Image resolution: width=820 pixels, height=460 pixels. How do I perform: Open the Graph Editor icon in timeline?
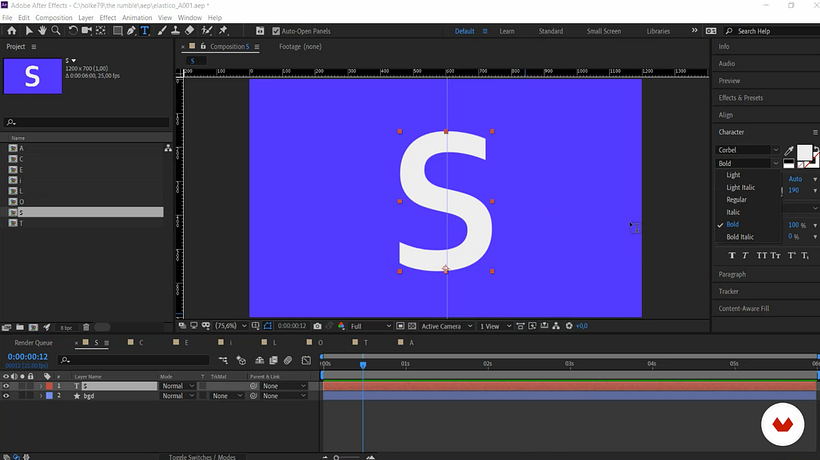tap(306, 360)
